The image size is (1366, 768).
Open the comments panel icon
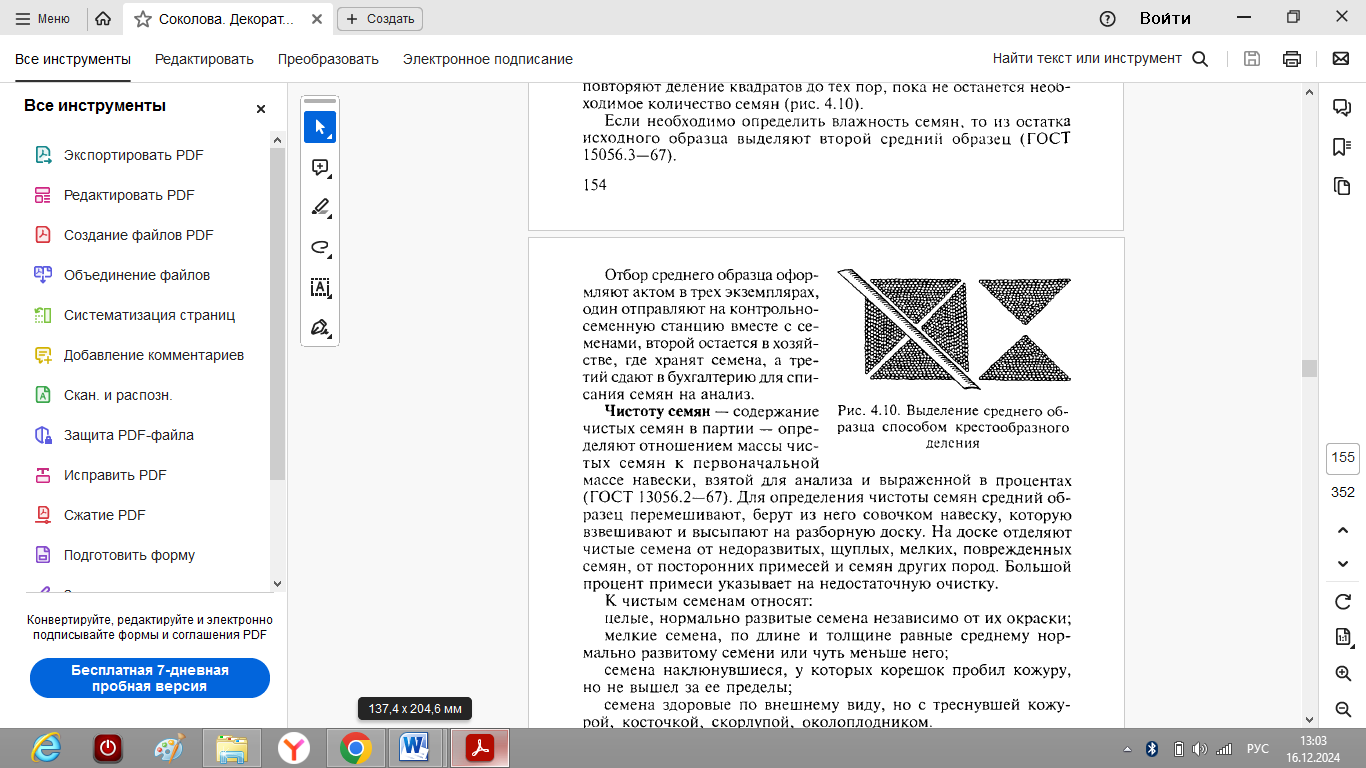click(x=1342, y=107)
